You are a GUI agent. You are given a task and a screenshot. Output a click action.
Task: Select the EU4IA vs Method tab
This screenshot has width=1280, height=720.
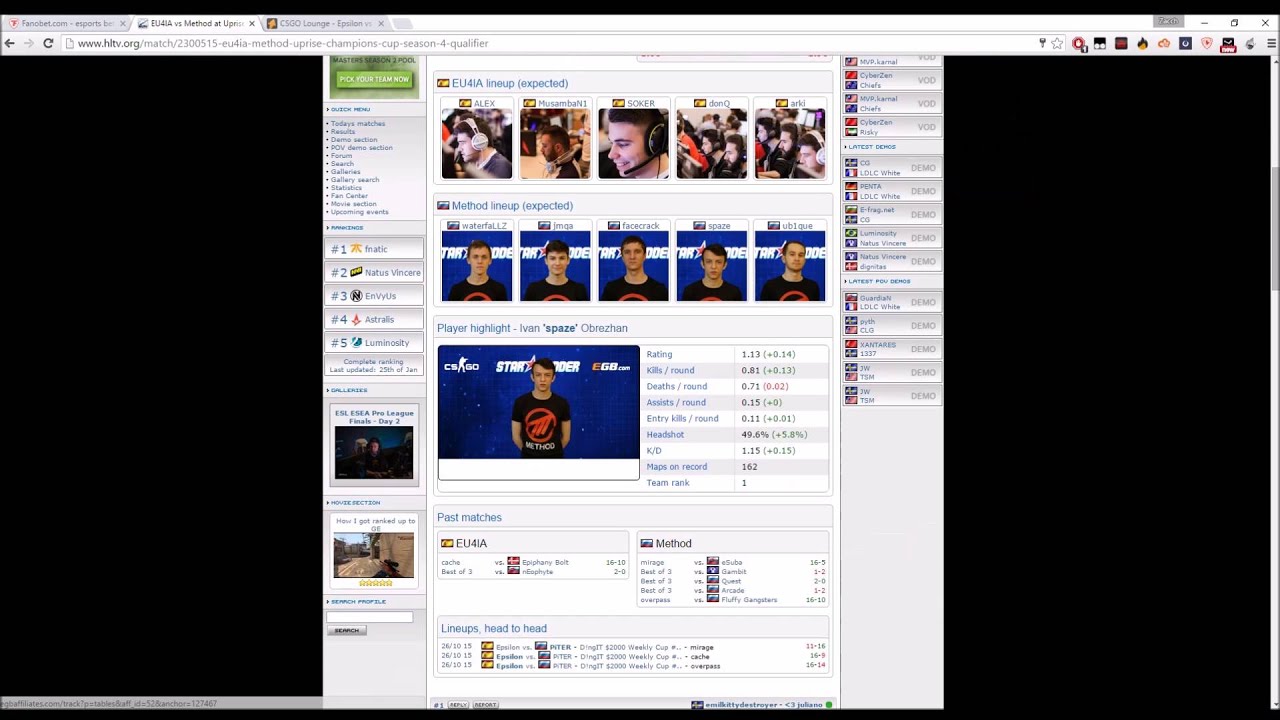coord(194,23)
